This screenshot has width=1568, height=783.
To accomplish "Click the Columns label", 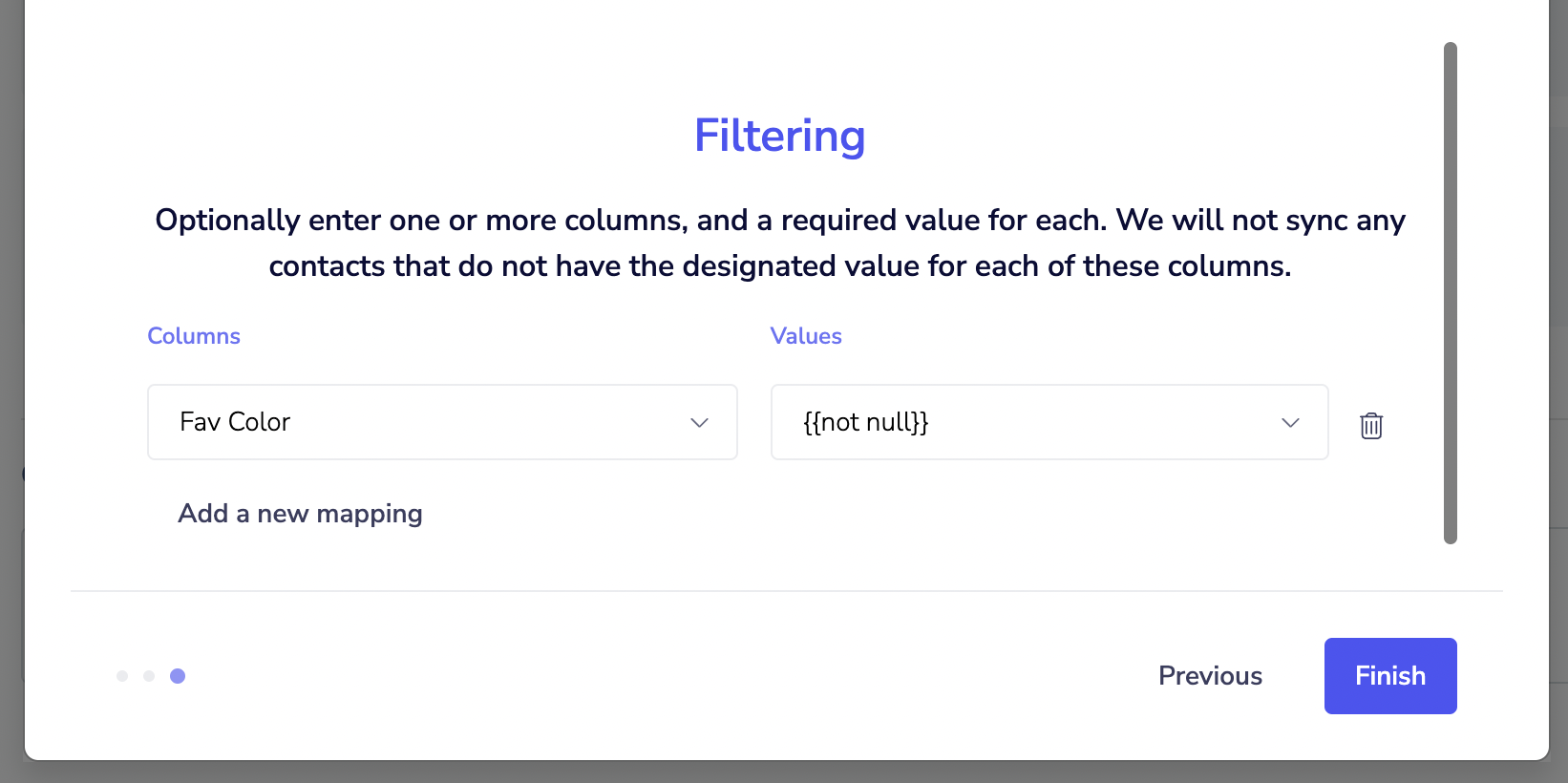I will point(194,336).
